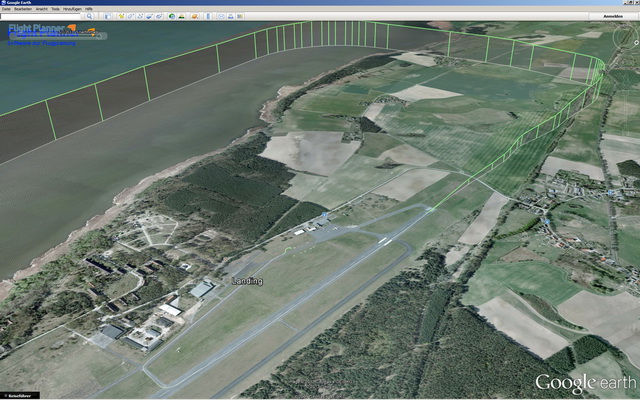Viewport: 640px width, 400px height.
Task: Toggle historical imagery clock button
Action: 172,16
